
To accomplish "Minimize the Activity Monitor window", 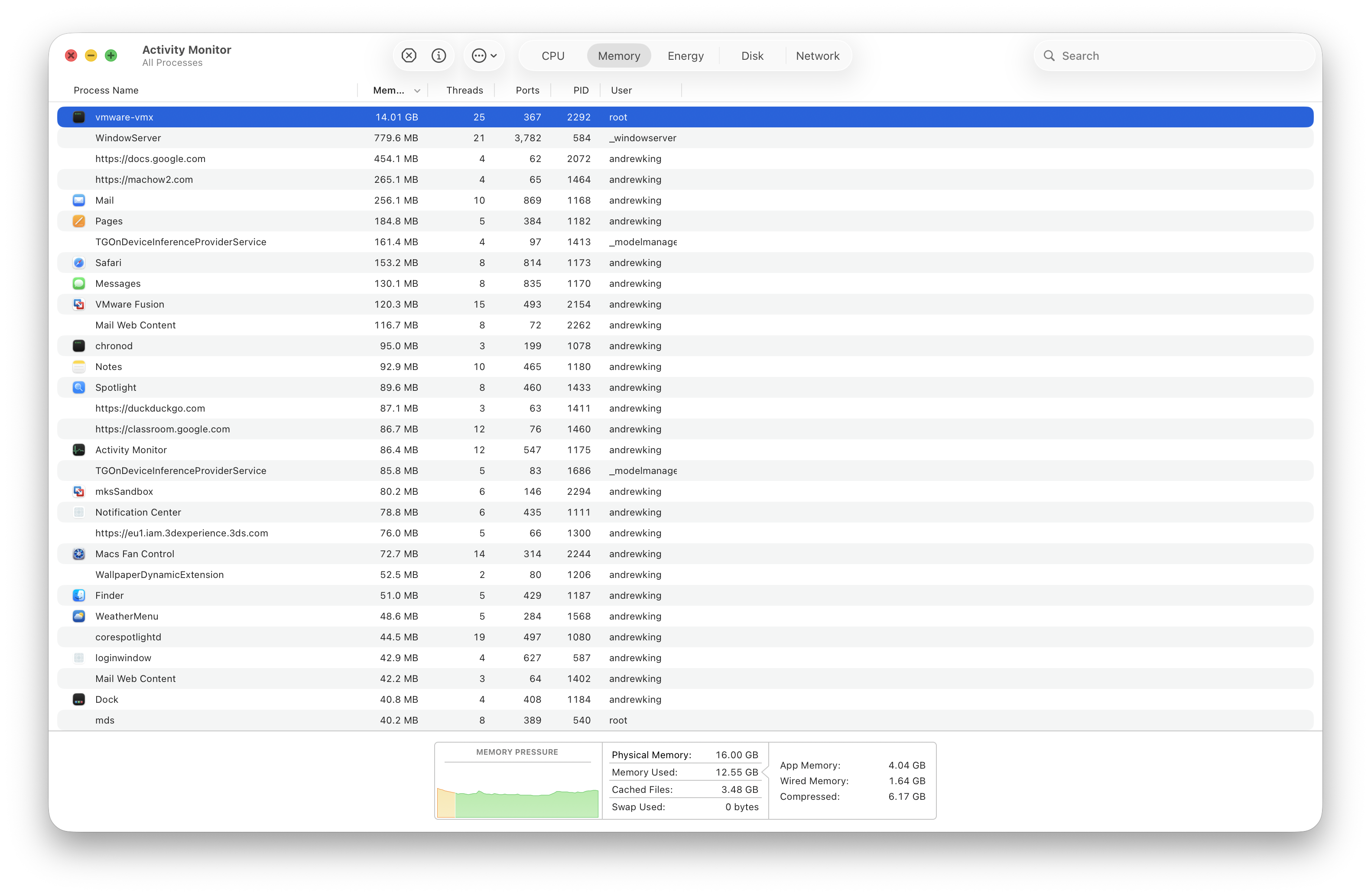I will click(91, 55).
